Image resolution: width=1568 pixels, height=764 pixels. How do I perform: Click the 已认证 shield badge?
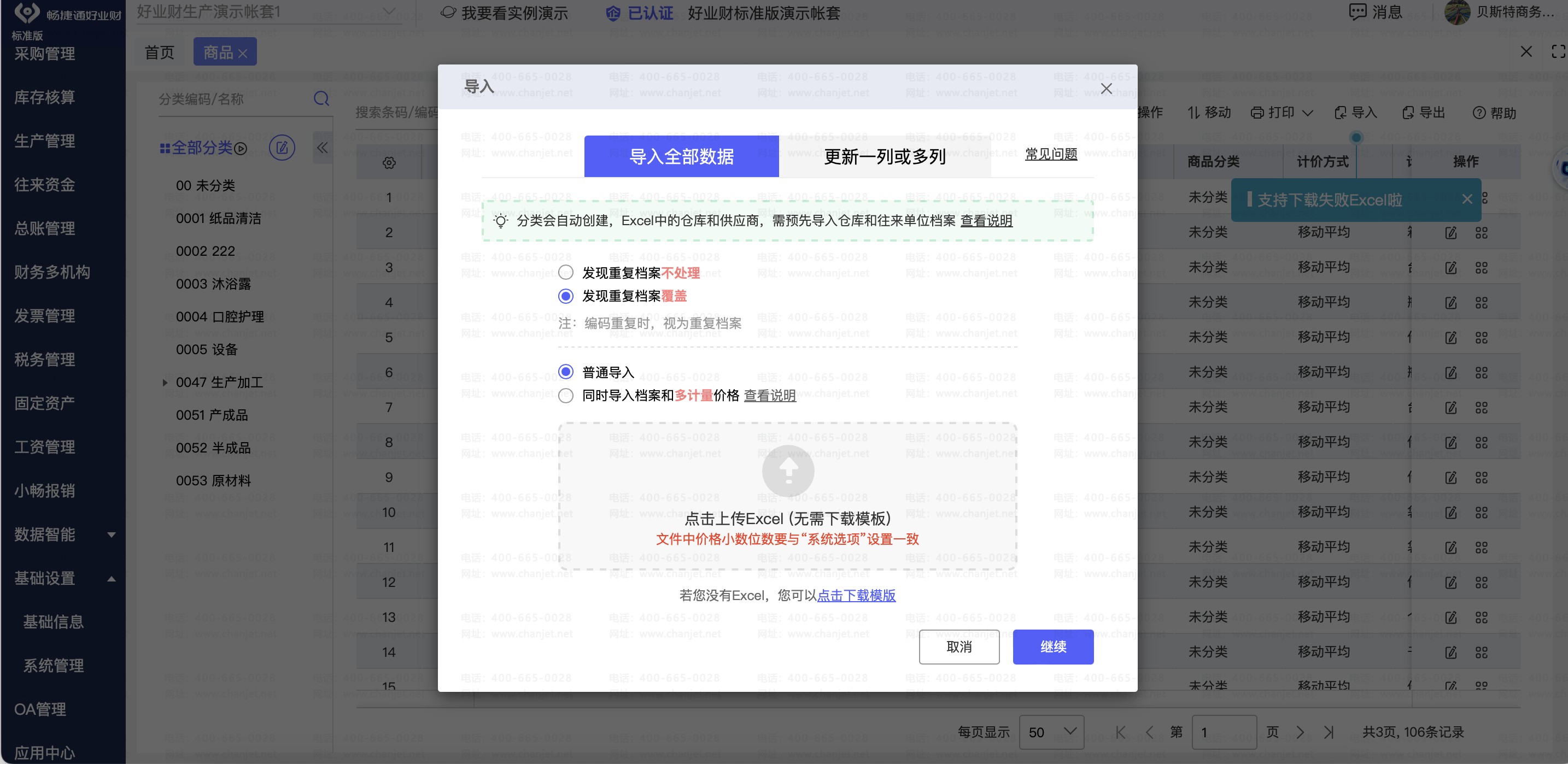tap(640, 13)
